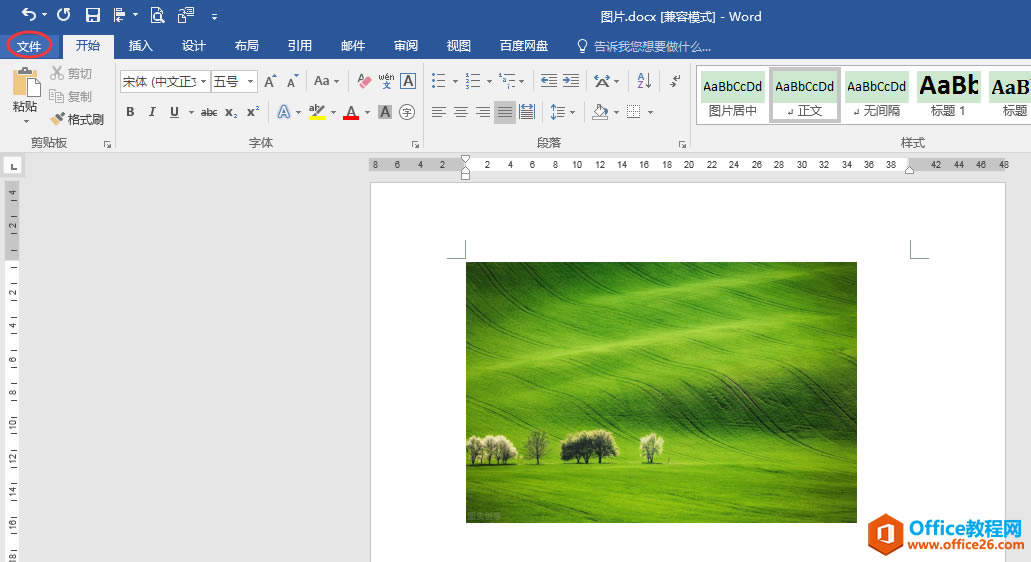Click the Save floppy disk icon
The height and width of the screenshot is (562, 1031).
point(93,15)
